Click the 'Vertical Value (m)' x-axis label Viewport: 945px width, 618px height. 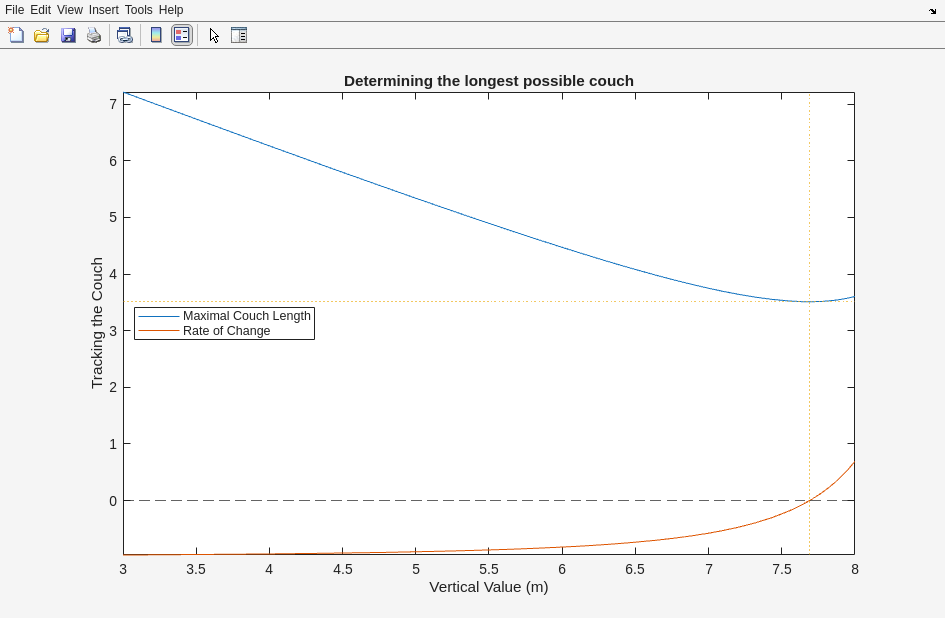488,587
